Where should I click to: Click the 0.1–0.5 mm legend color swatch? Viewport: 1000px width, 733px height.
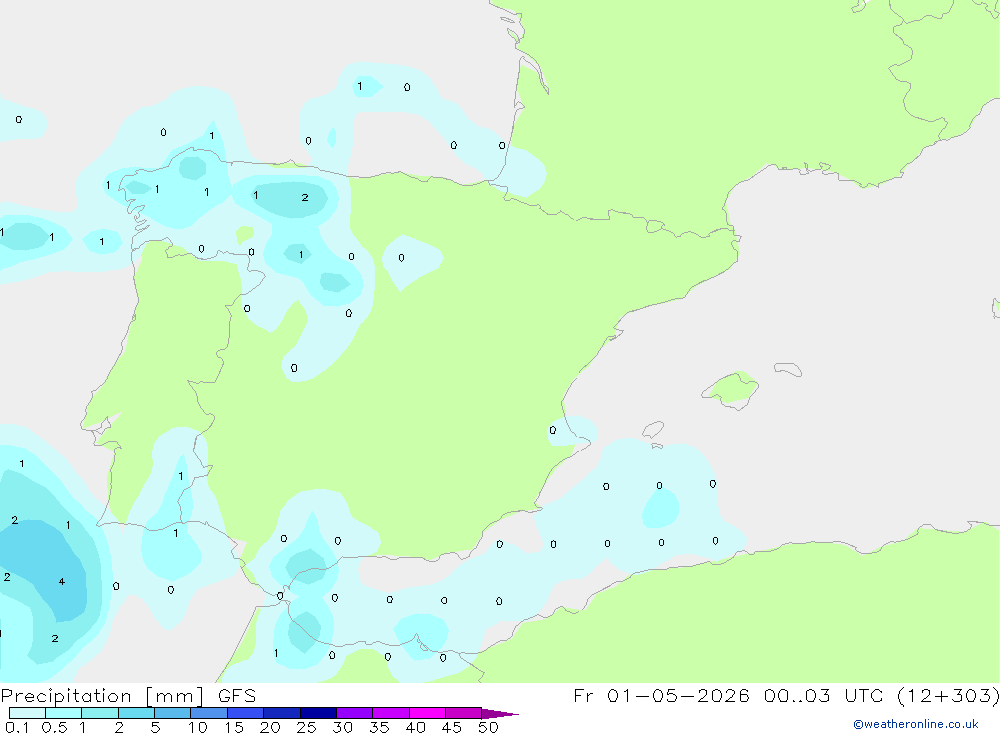click(27, 713)
